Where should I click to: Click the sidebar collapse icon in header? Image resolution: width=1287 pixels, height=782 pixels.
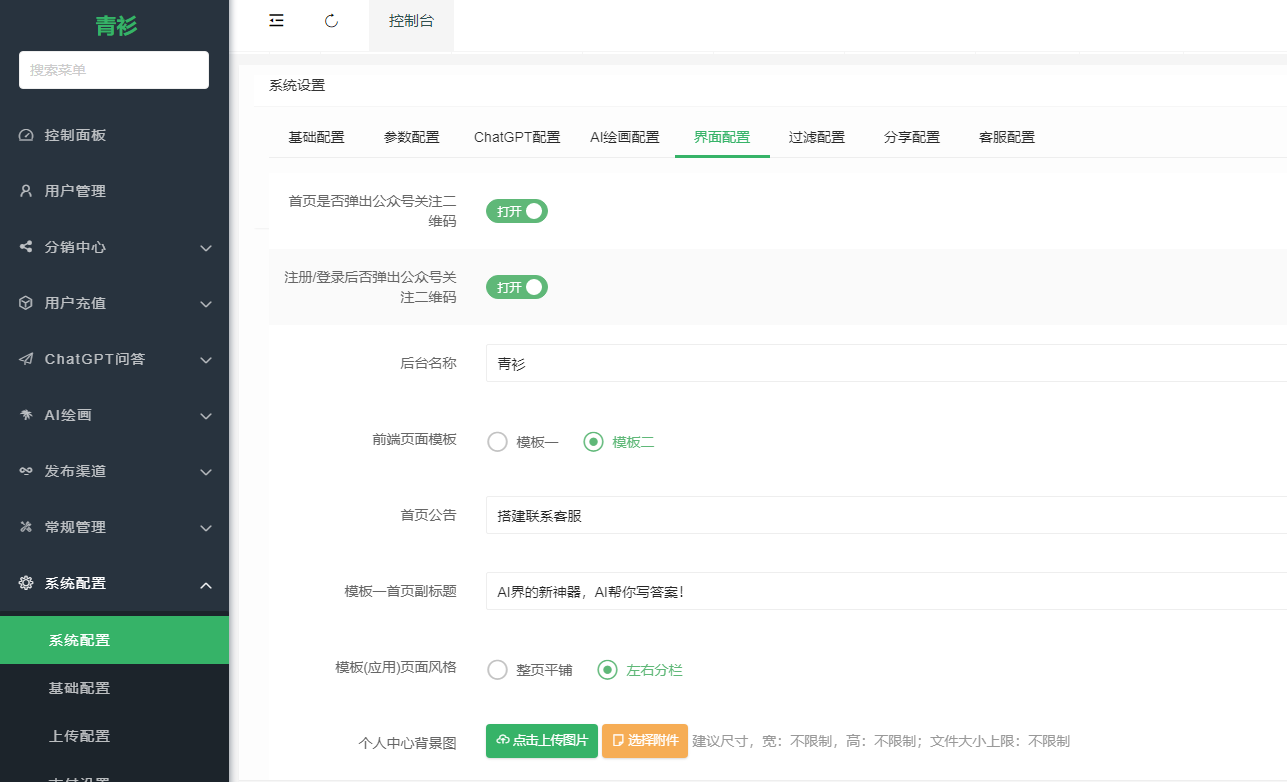(277, 21)
